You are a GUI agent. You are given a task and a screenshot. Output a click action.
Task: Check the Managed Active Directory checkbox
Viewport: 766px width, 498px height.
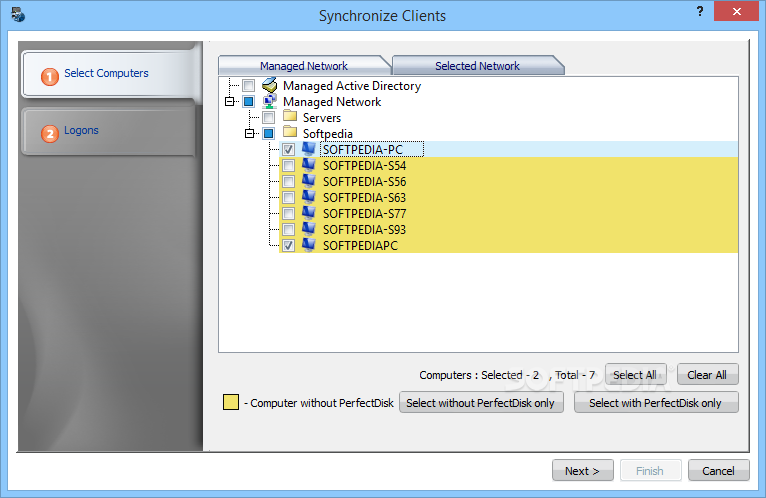(249, 86)
